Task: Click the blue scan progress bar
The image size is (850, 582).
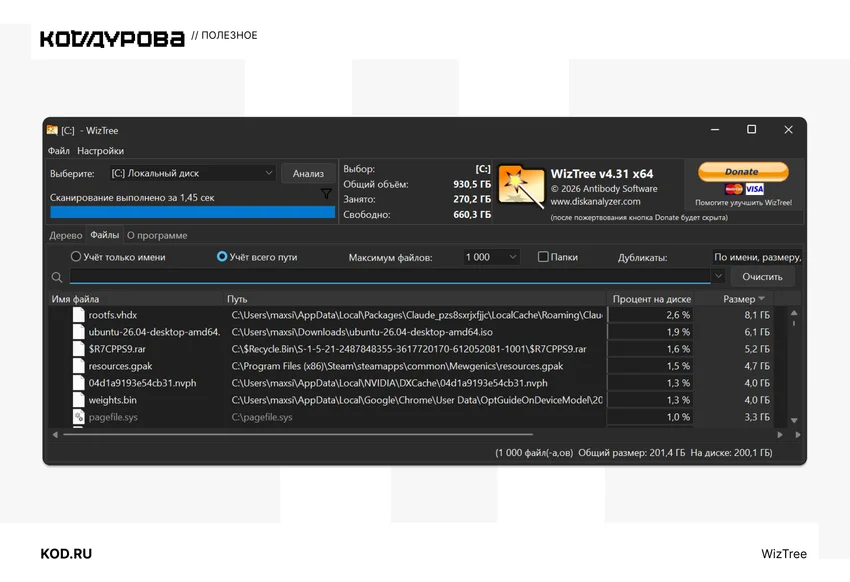Action: coord(192,212)
